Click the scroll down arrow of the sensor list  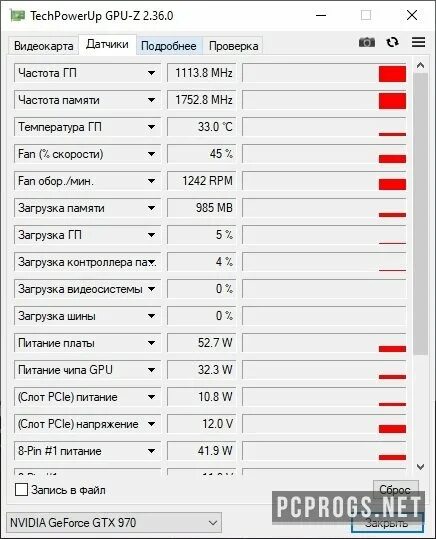click(x=420, y=467)
